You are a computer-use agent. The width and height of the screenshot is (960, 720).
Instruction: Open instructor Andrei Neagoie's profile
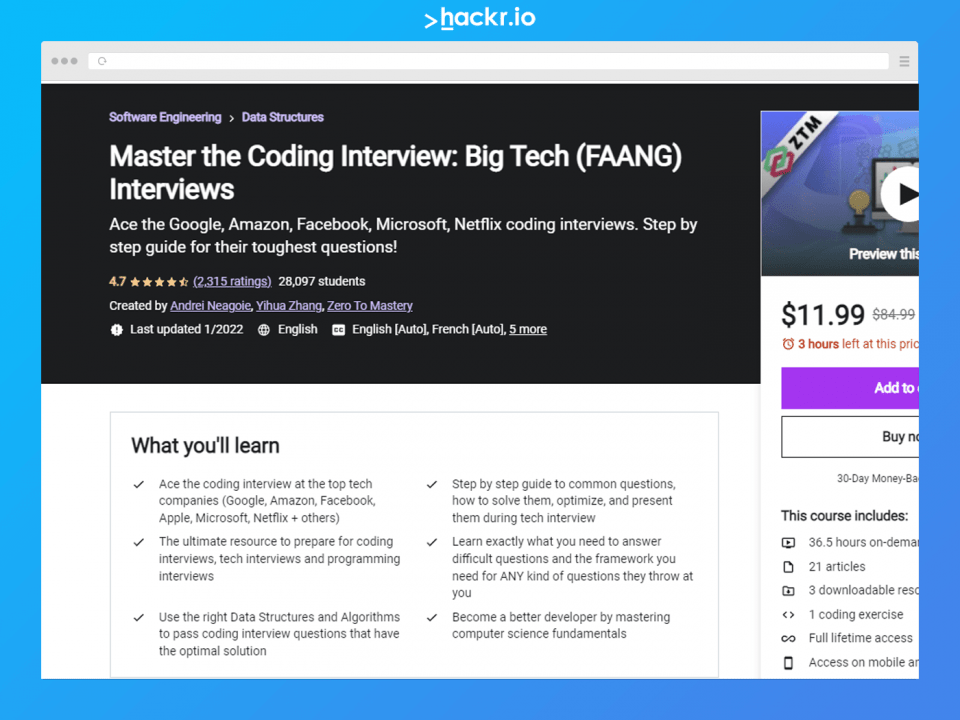coord(211,306)
